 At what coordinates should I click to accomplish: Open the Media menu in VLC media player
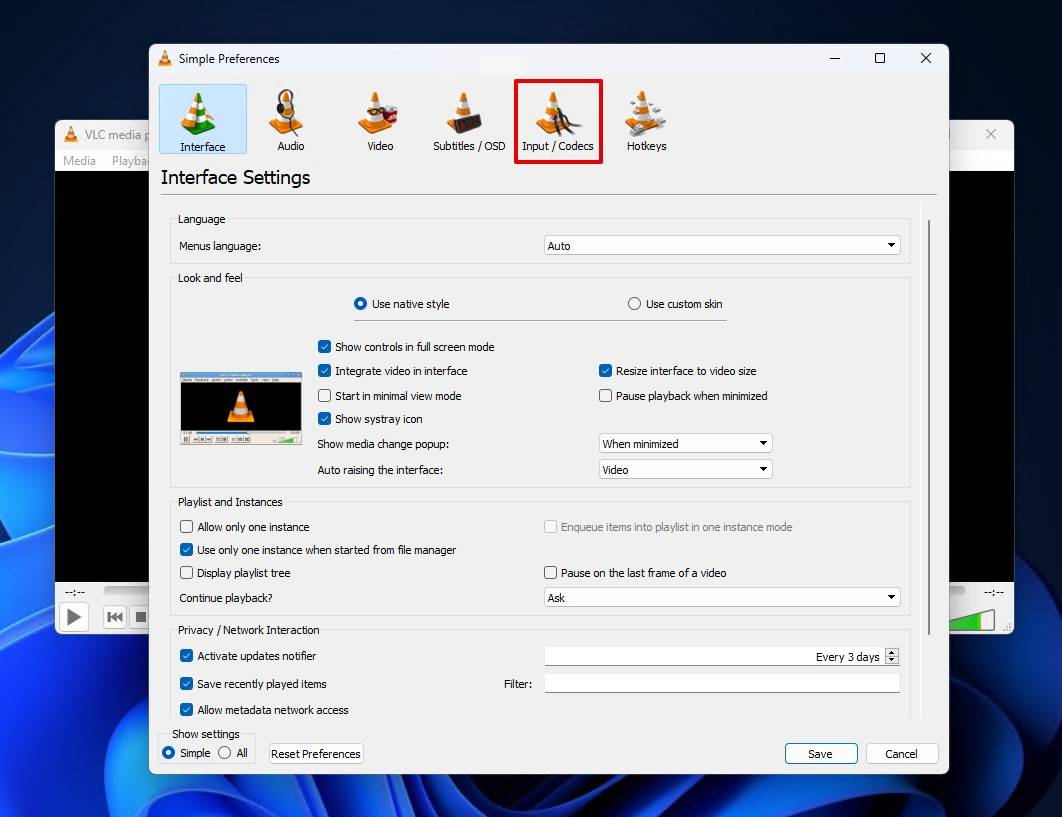[79, 161]
